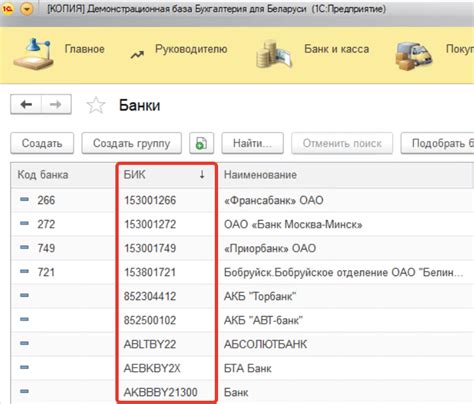Image resolution: width=474 pixels, height=404 pixels.
Task: Open the Банк и касса section
Action: [x=336, y=49]
